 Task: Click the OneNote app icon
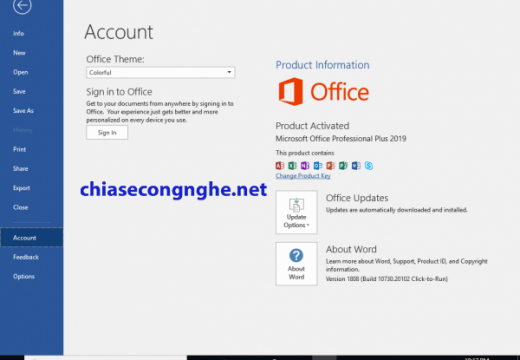[305, 165]
